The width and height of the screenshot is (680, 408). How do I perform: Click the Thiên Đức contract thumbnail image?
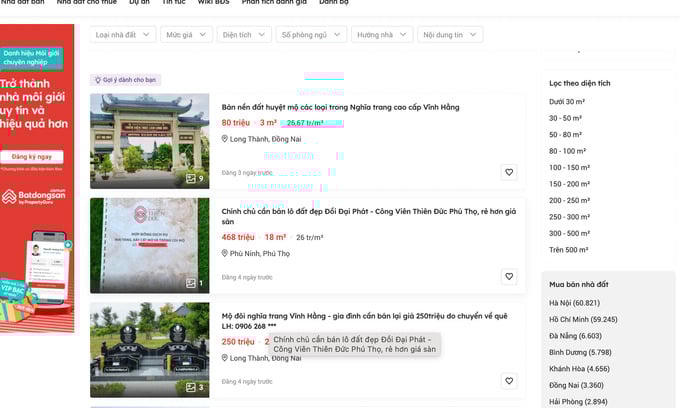150,245
